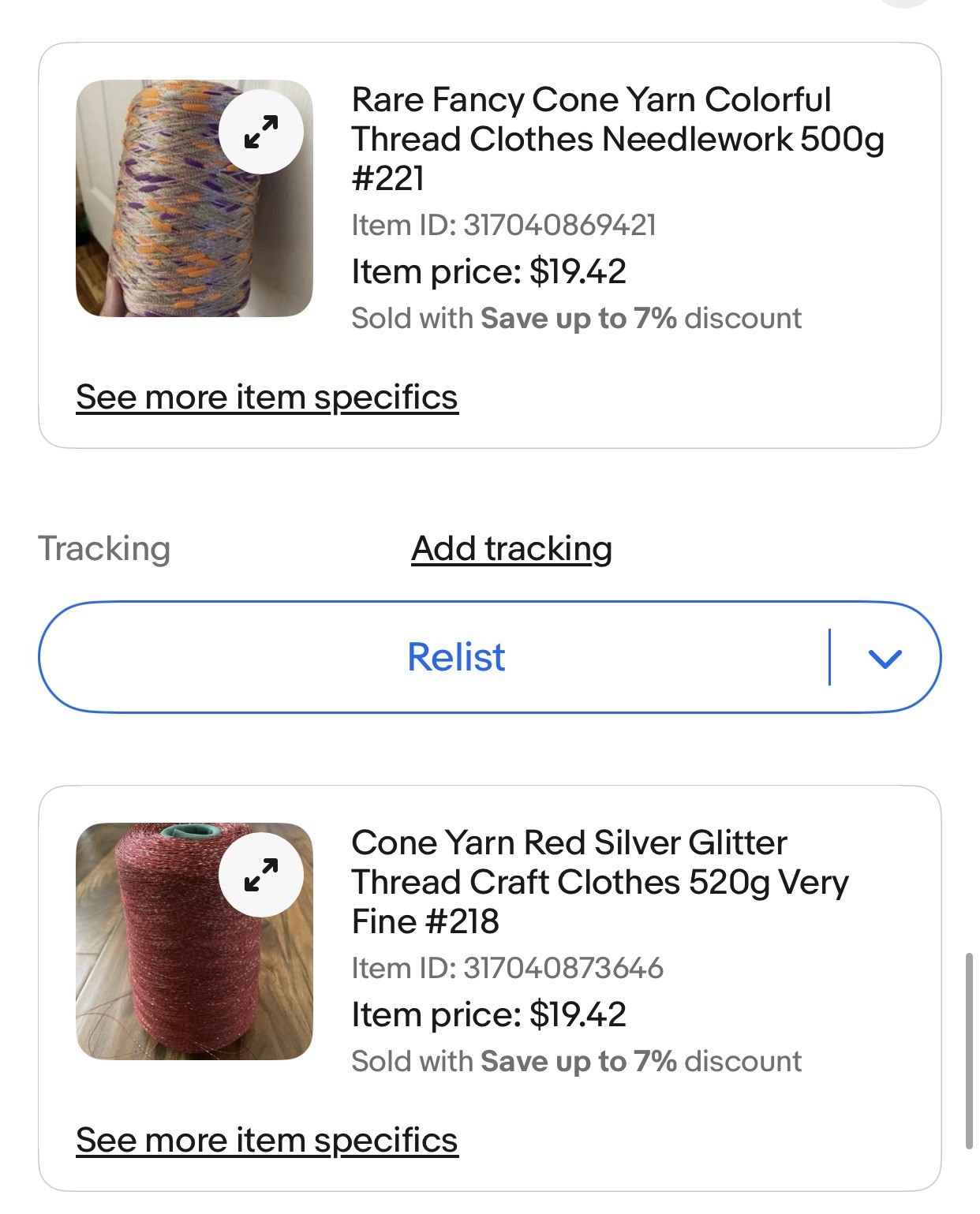Open the Red Silver Glitter yarn thumbnail
980x1214 pixels.
pos(194,941)
